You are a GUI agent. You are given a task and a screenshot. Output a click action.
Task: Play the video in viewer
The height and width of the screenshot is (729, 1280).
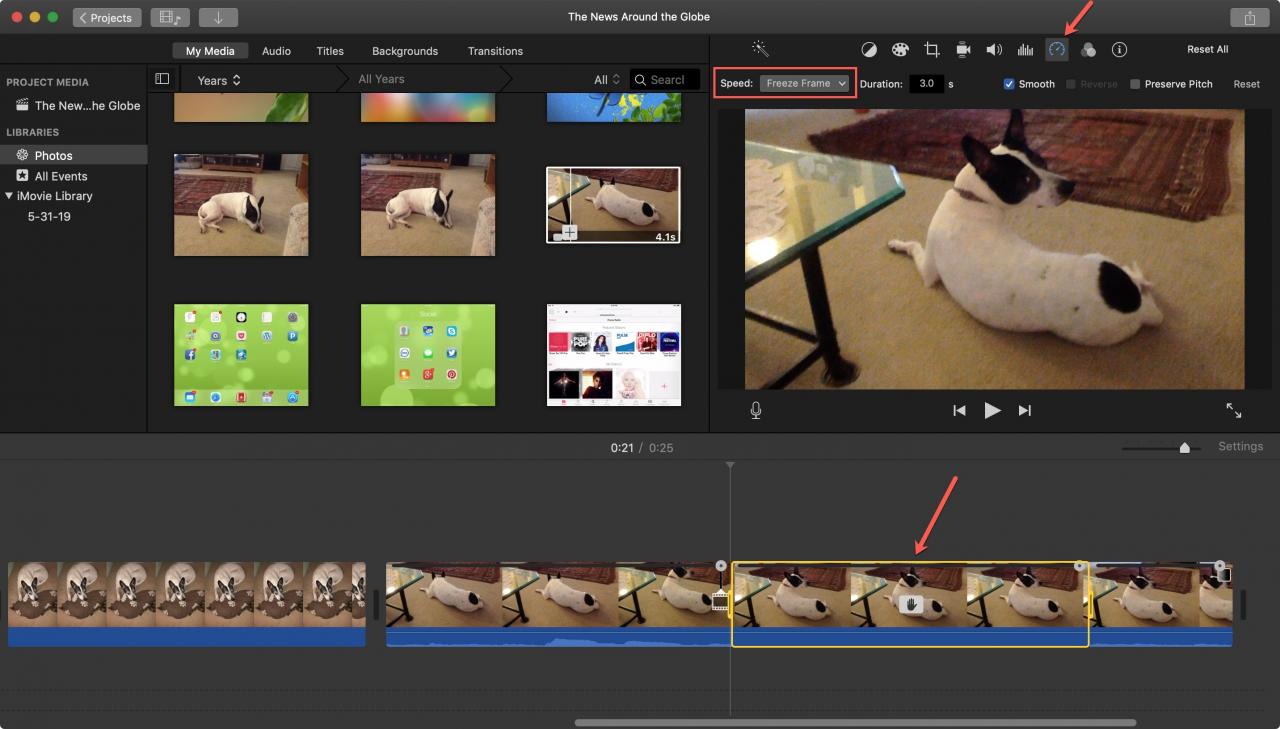coord(992,410)
